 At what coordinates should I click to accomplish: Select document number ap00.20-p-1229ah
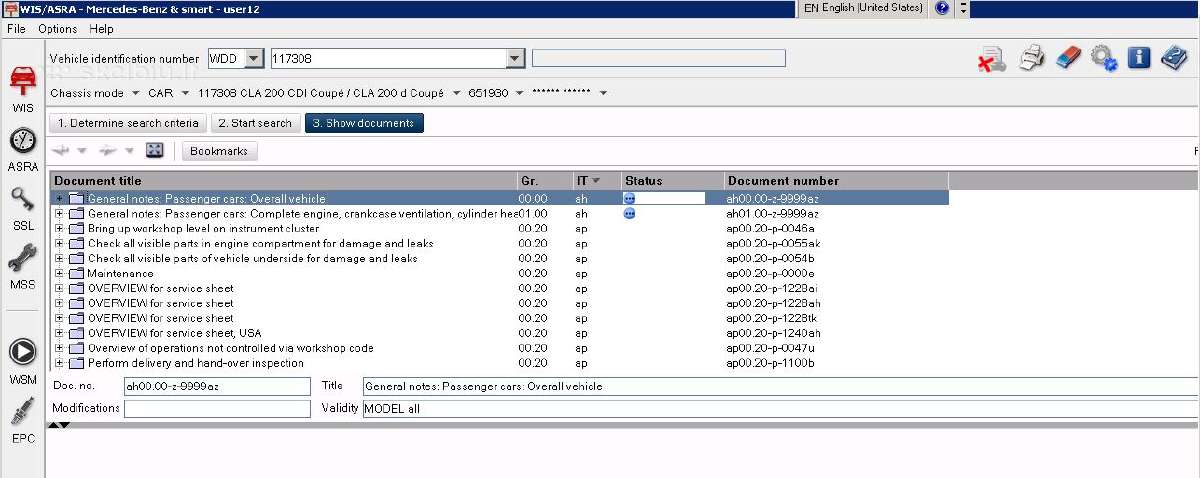point(774,303)
